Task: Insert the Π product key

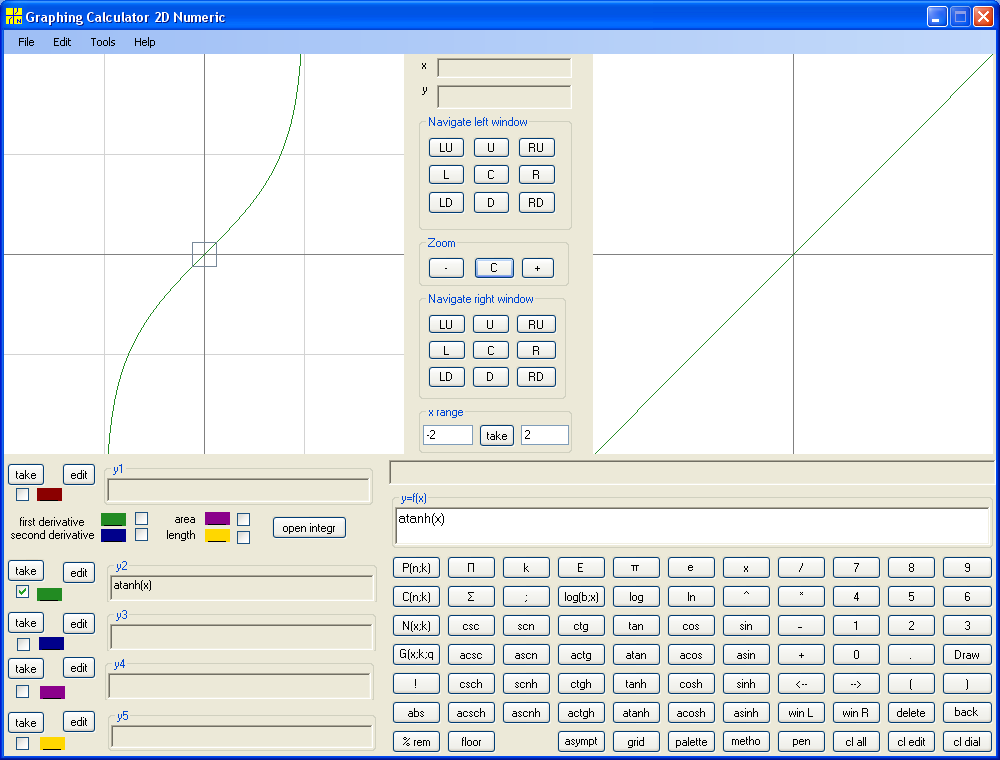Action: (x=471, y=567)
